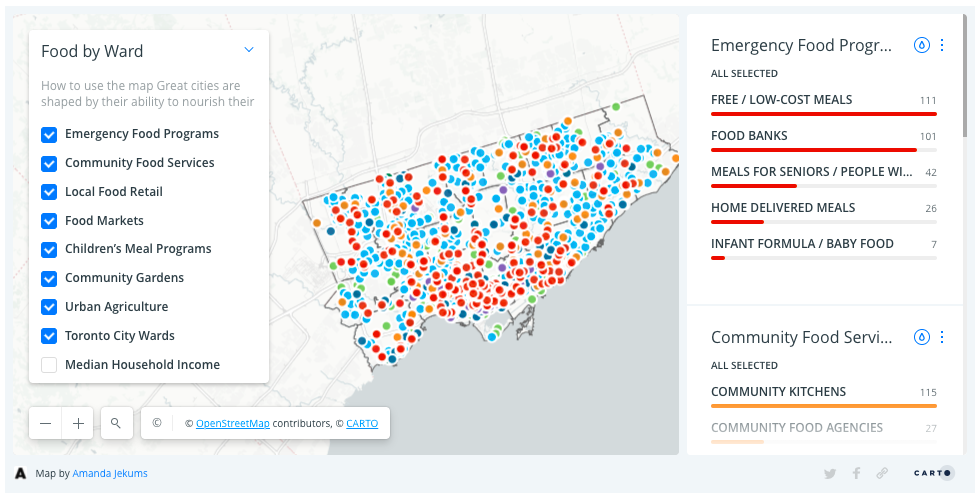Screen dimensions: 978x498
Task: Apply color styling to Community Food Services widget
Action: point(921,337)
